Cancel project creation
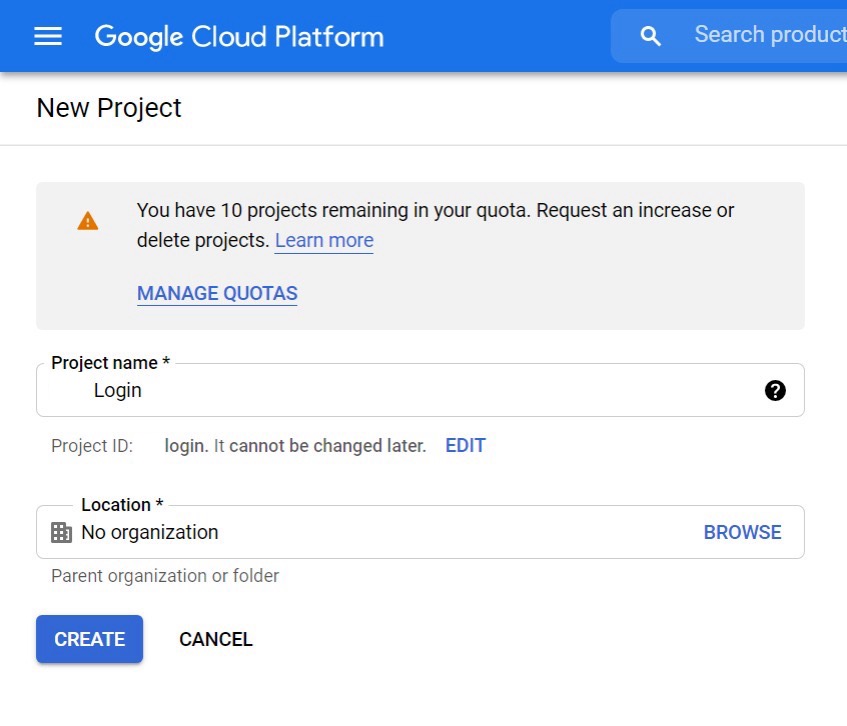847x726 pixels. pyautogui.click(x=216, y=639)
